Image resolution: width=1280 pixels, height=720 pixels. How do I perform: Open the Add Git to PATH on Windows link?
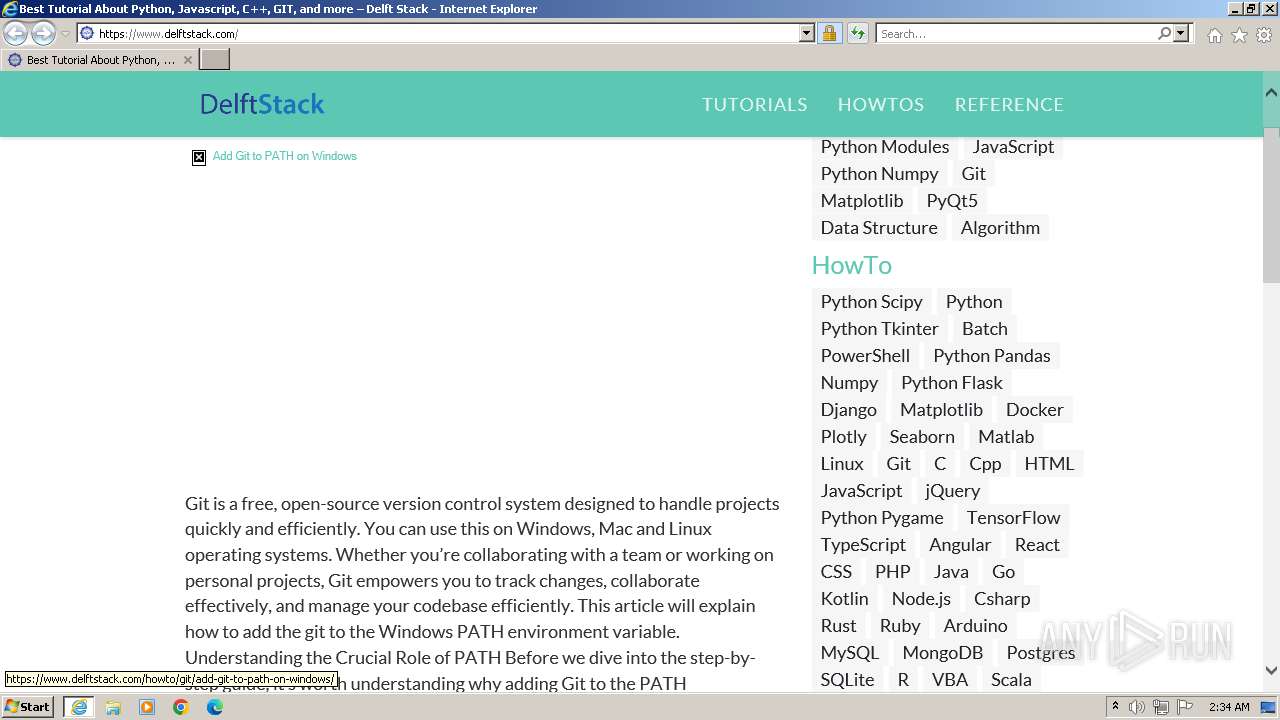(x=284, y=156)
